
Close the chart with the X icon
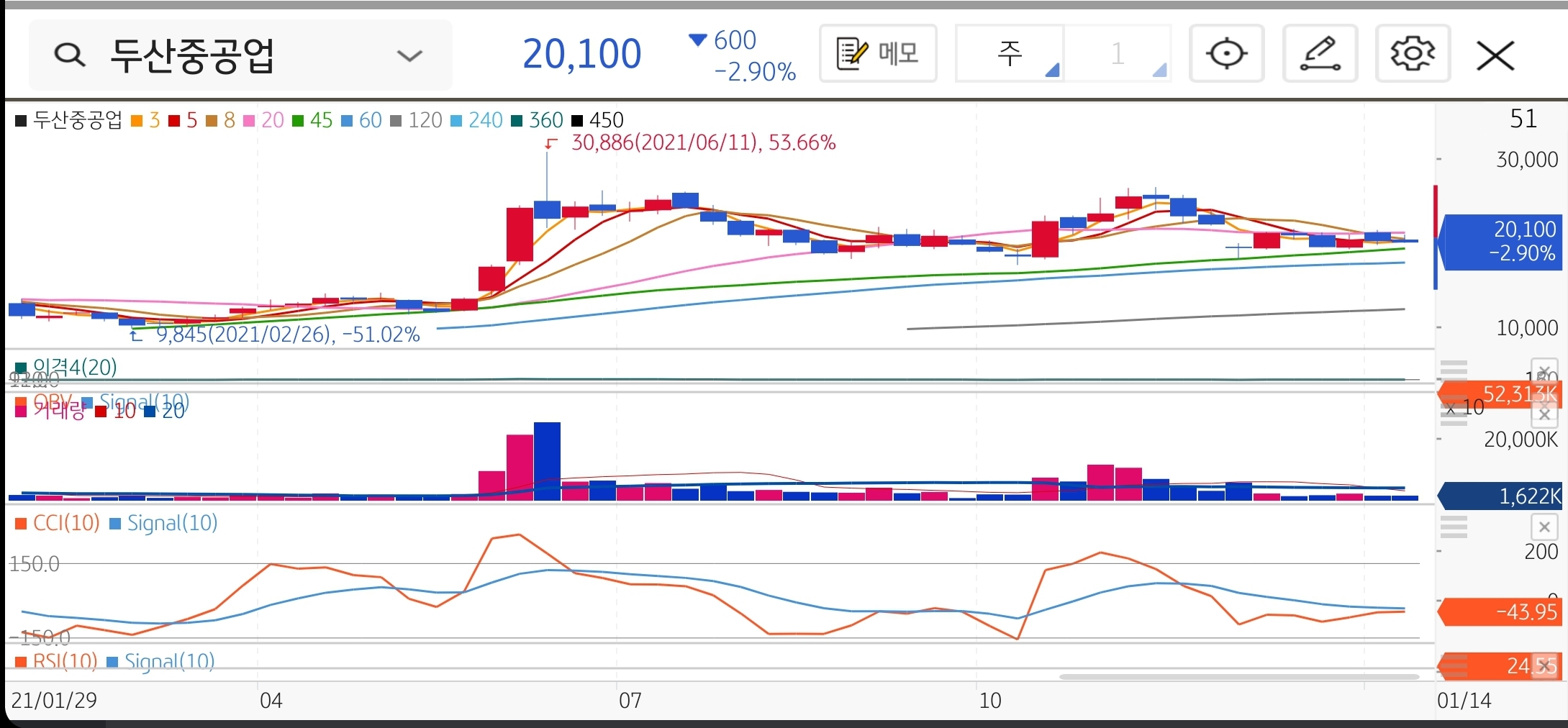tap(1495, 55)
